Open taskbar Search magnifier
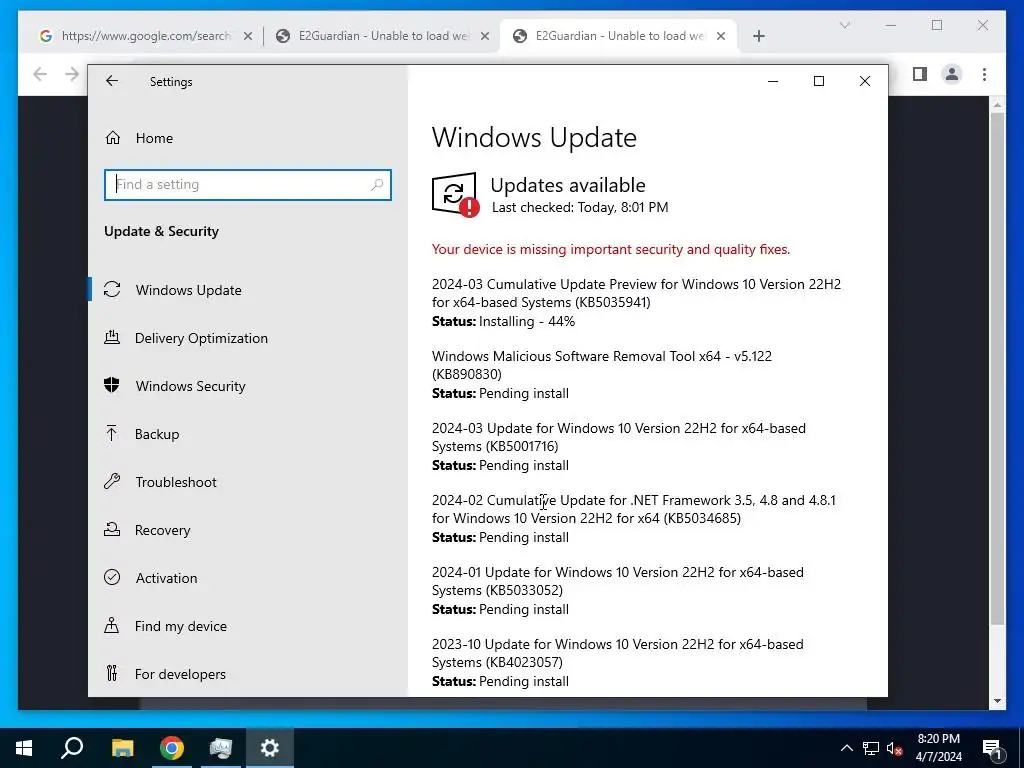The width and height of the screenshot is (1024, 768). tap(72, 748)
